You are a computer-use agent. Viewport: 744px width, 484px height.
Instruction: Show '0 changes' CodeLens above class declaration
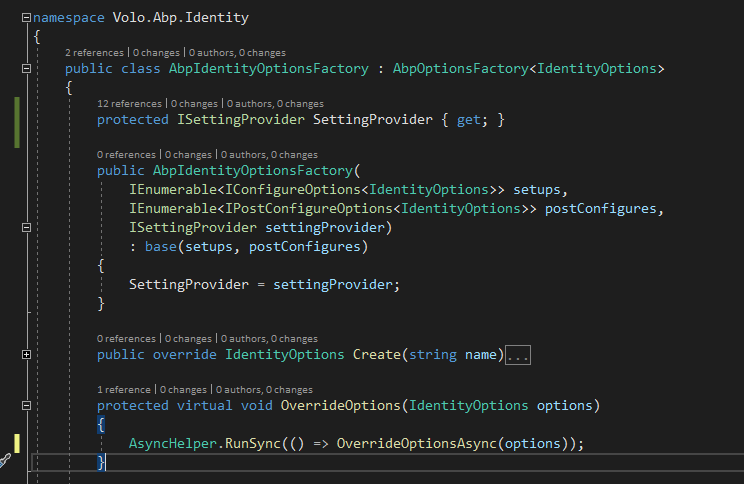click(x=157, y=53)
